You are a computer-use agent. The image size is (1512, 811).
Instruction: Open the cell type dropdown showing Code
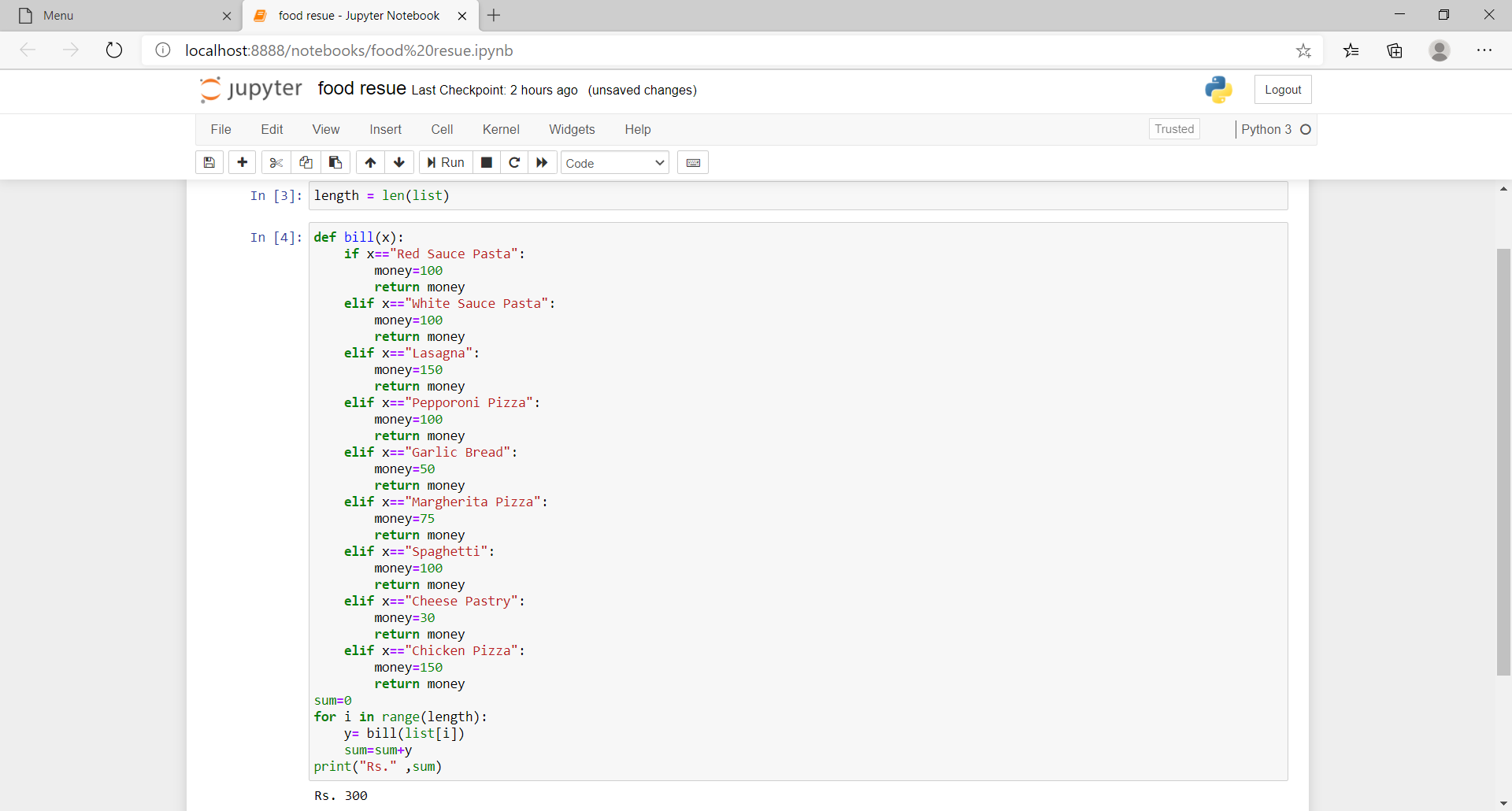click(x=615, y=163)
